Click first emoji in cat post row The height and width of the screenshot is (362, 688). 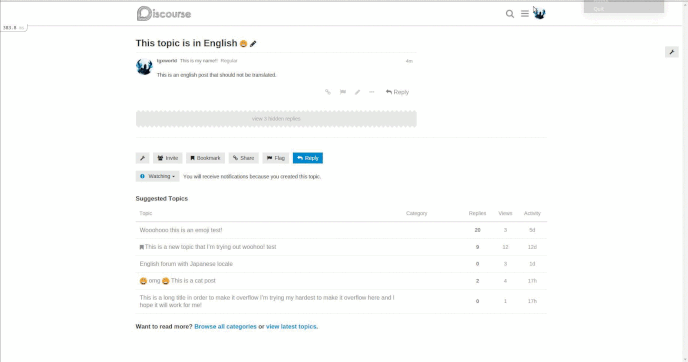143,281
